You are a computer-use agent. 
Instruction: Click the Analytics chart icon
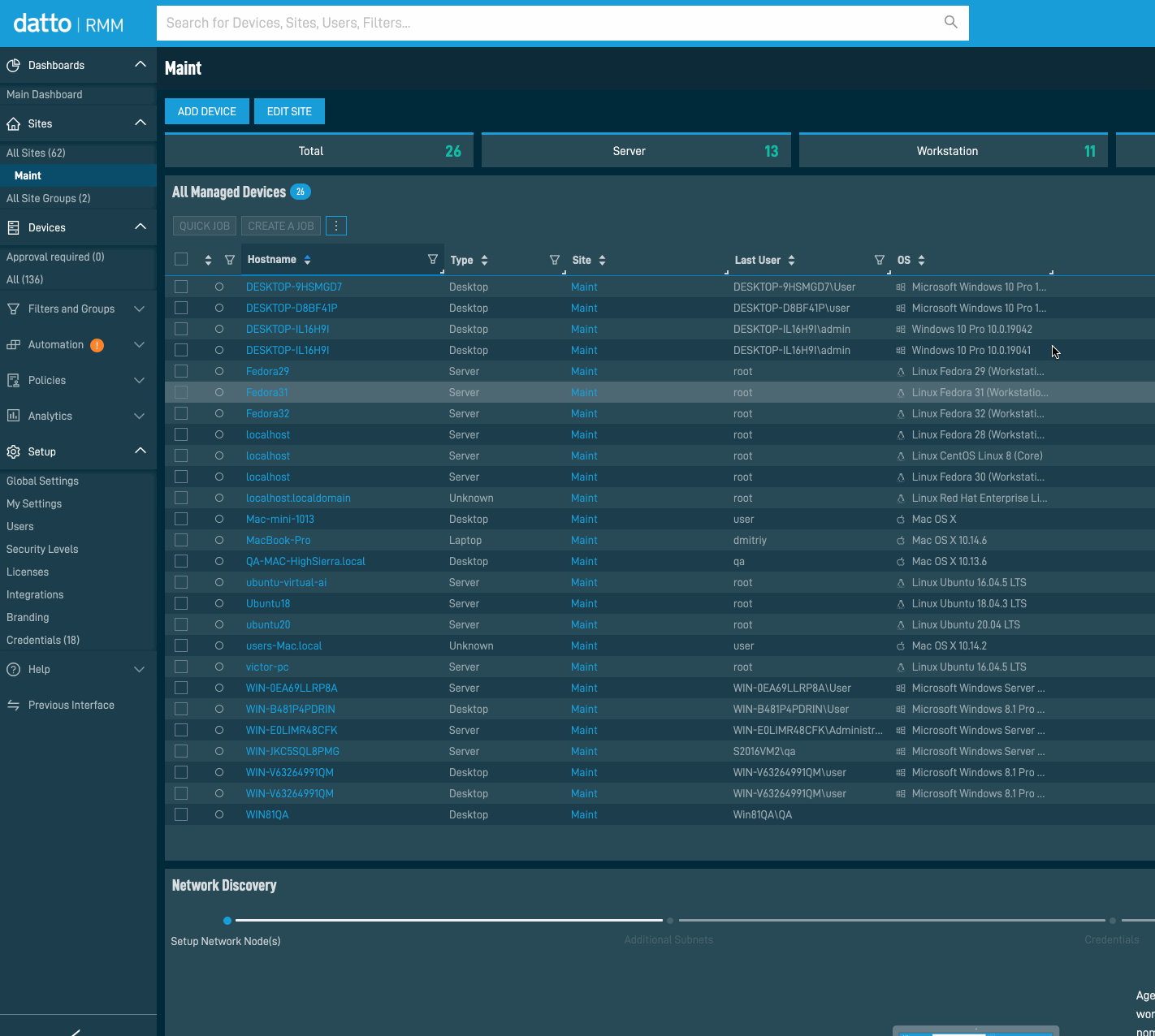(13, 416)
